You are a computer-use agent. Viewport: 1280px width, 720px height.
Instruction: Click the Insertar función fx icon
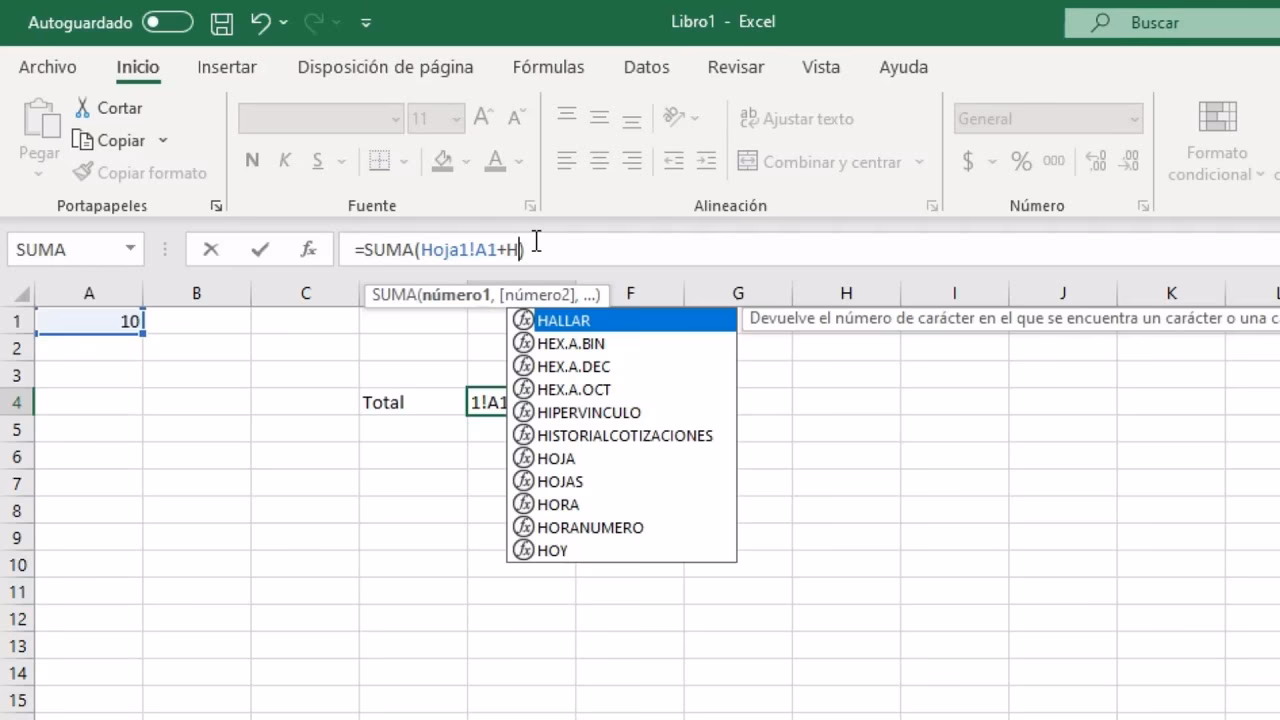click(x=308, y=249)
